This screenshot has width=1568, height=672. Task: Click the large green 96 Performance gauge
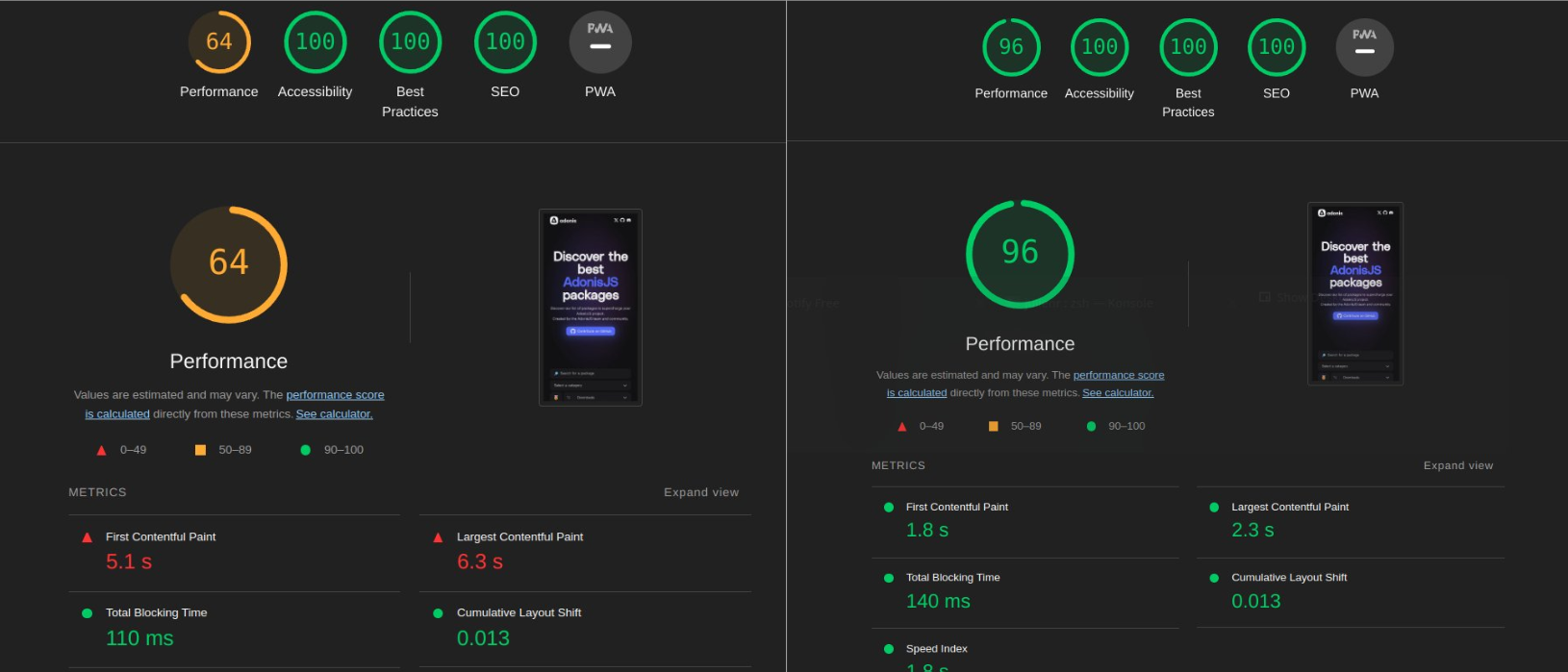(1020, 254)
